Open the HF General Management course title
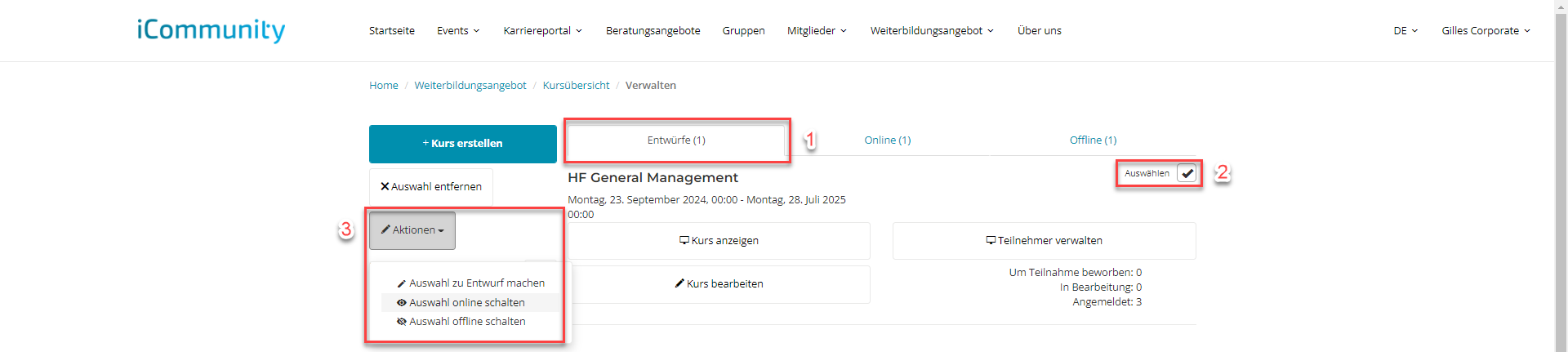Viewport: 1568px width, 352px height. 653,178
